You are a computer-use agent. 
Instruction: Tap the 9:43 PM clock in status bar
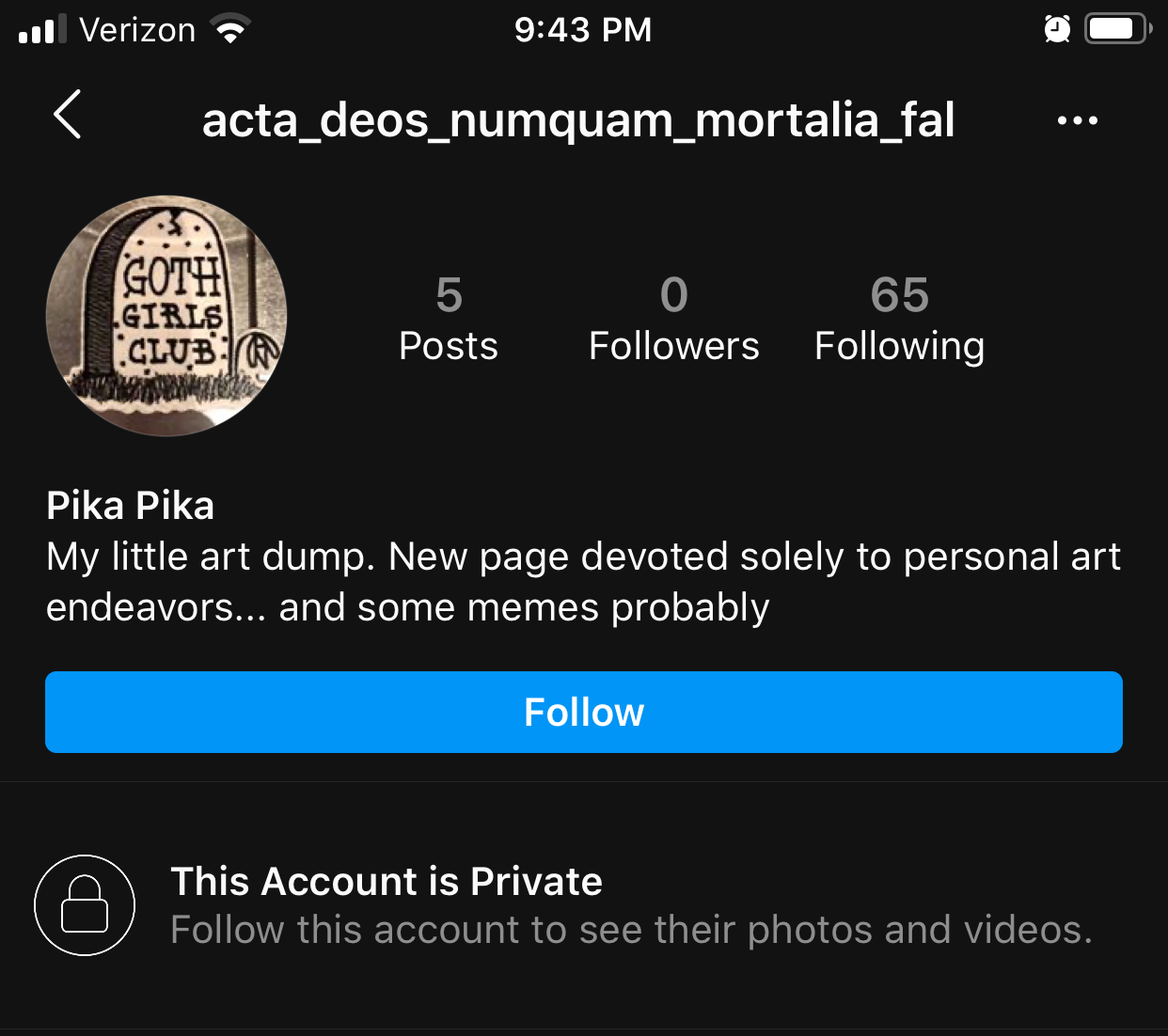(x=583, y=29)
